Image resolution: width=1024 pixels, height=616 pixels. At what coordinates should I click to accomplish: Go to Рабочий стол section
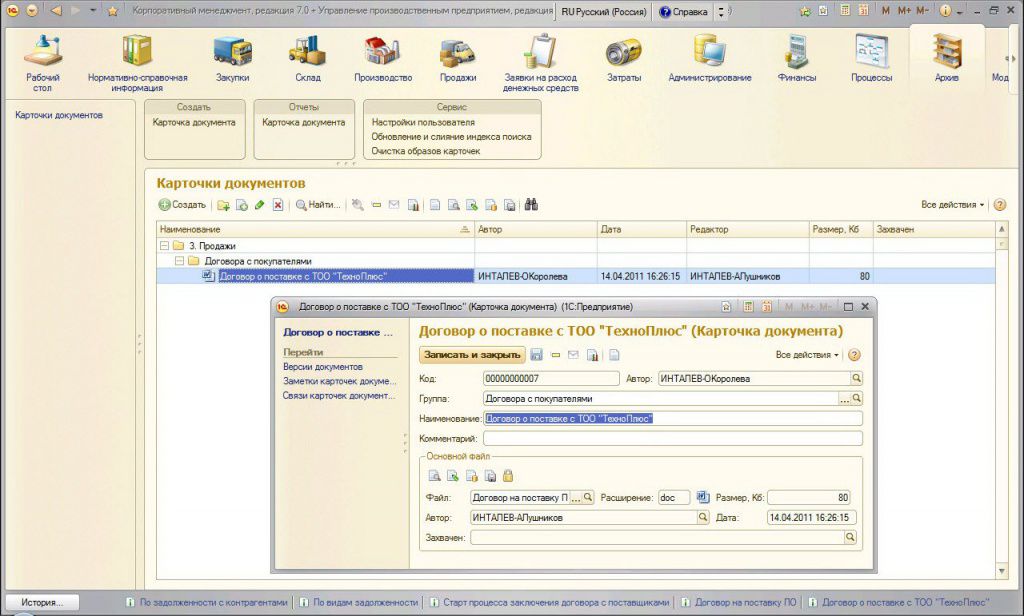42,63
